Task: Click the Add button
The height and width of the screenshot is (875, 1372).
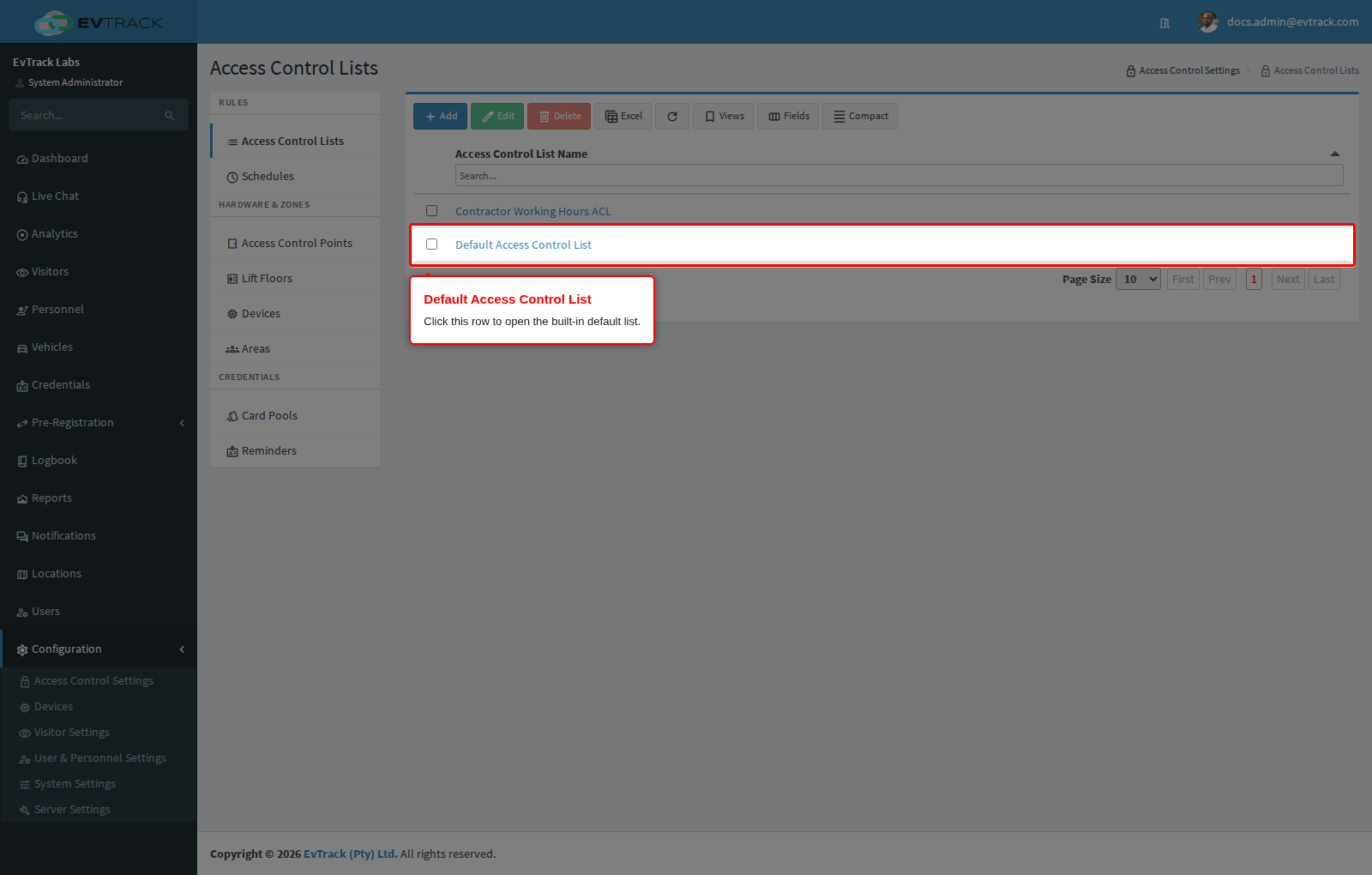Action: (440, 117)
